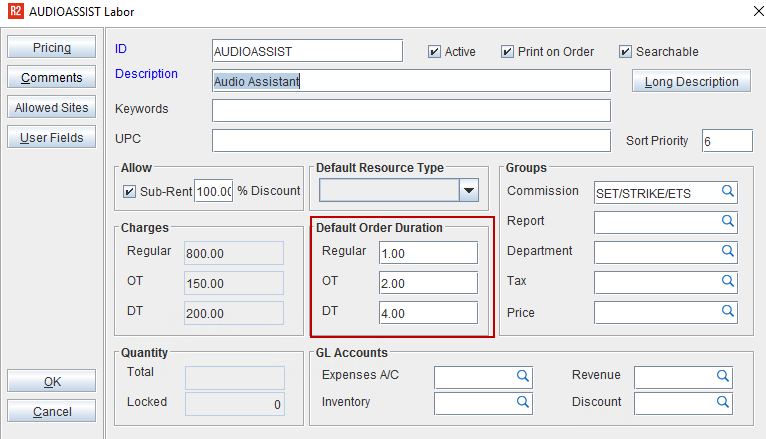Click the Price group search icon
The height and width of the screenshot is (439, 766).
[x=729, y=312]
